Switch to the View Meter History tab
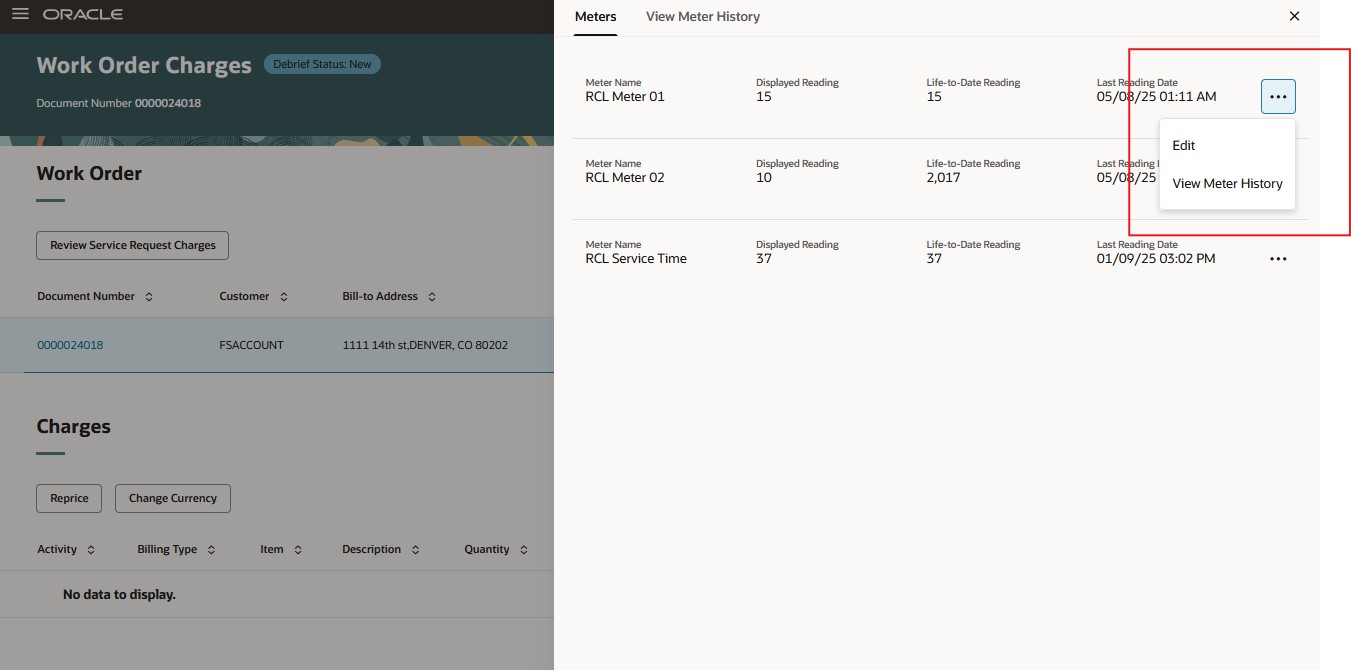The image size is (1351, 670). 702,16
